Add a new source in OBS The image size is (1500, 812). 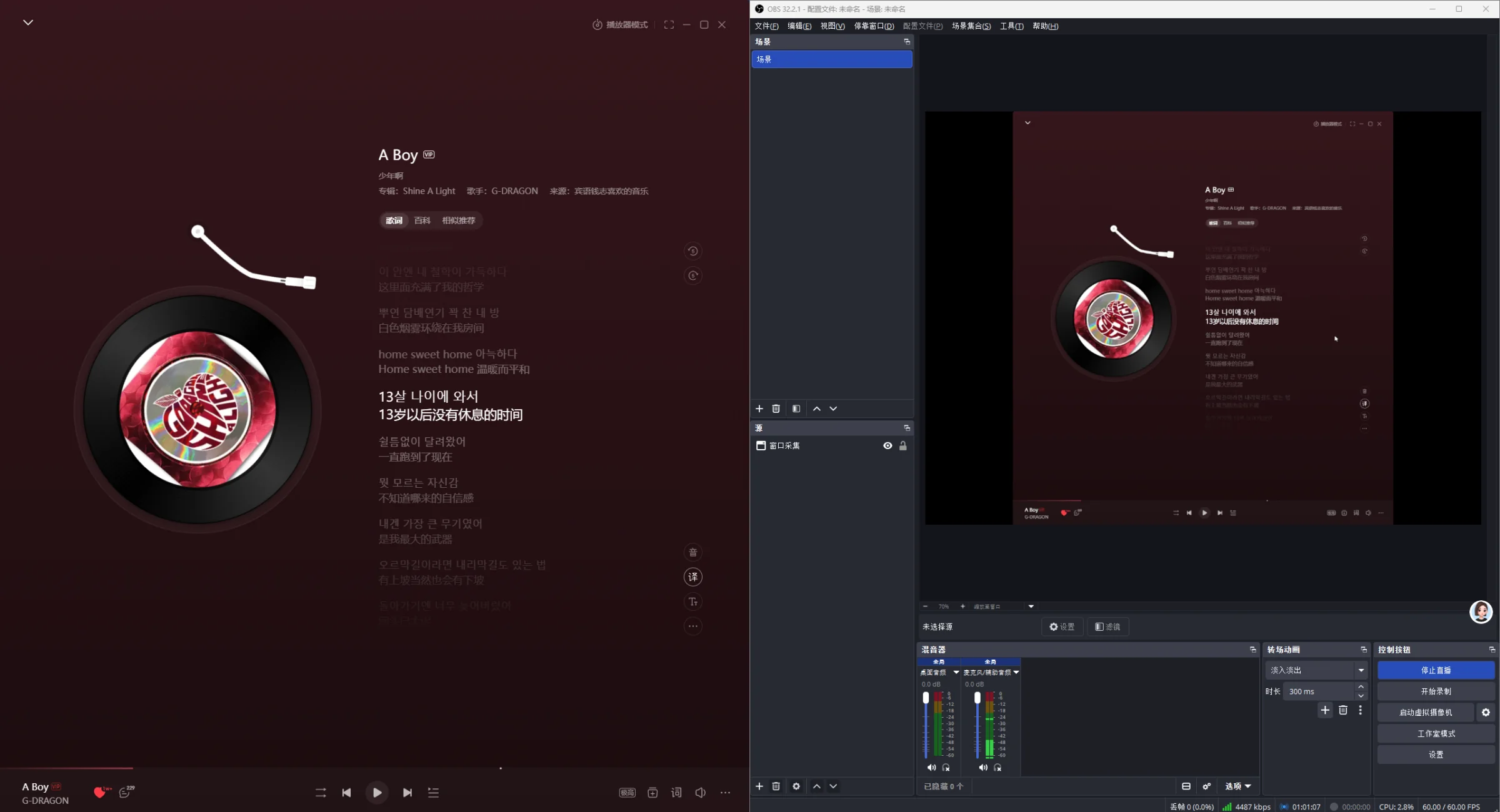click(x=759, y=786)
